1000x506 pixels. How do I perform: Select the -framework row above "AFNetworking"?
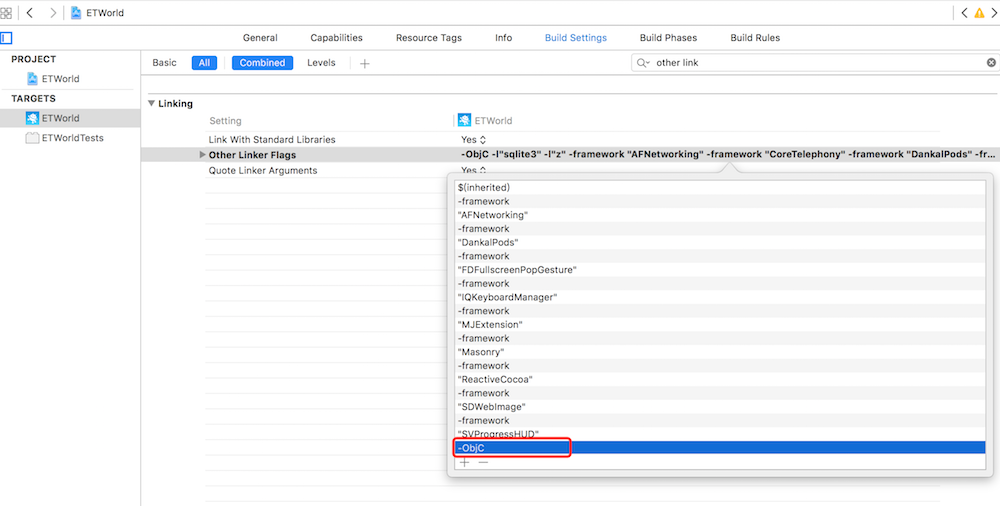(721, 202)
